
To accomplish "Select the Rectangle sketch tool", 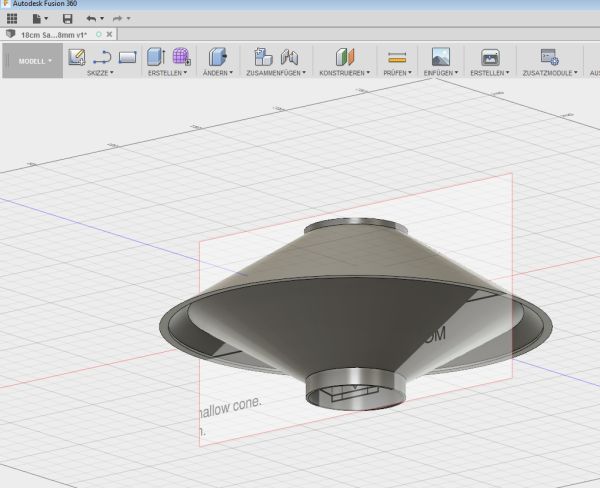I will 127,57.
